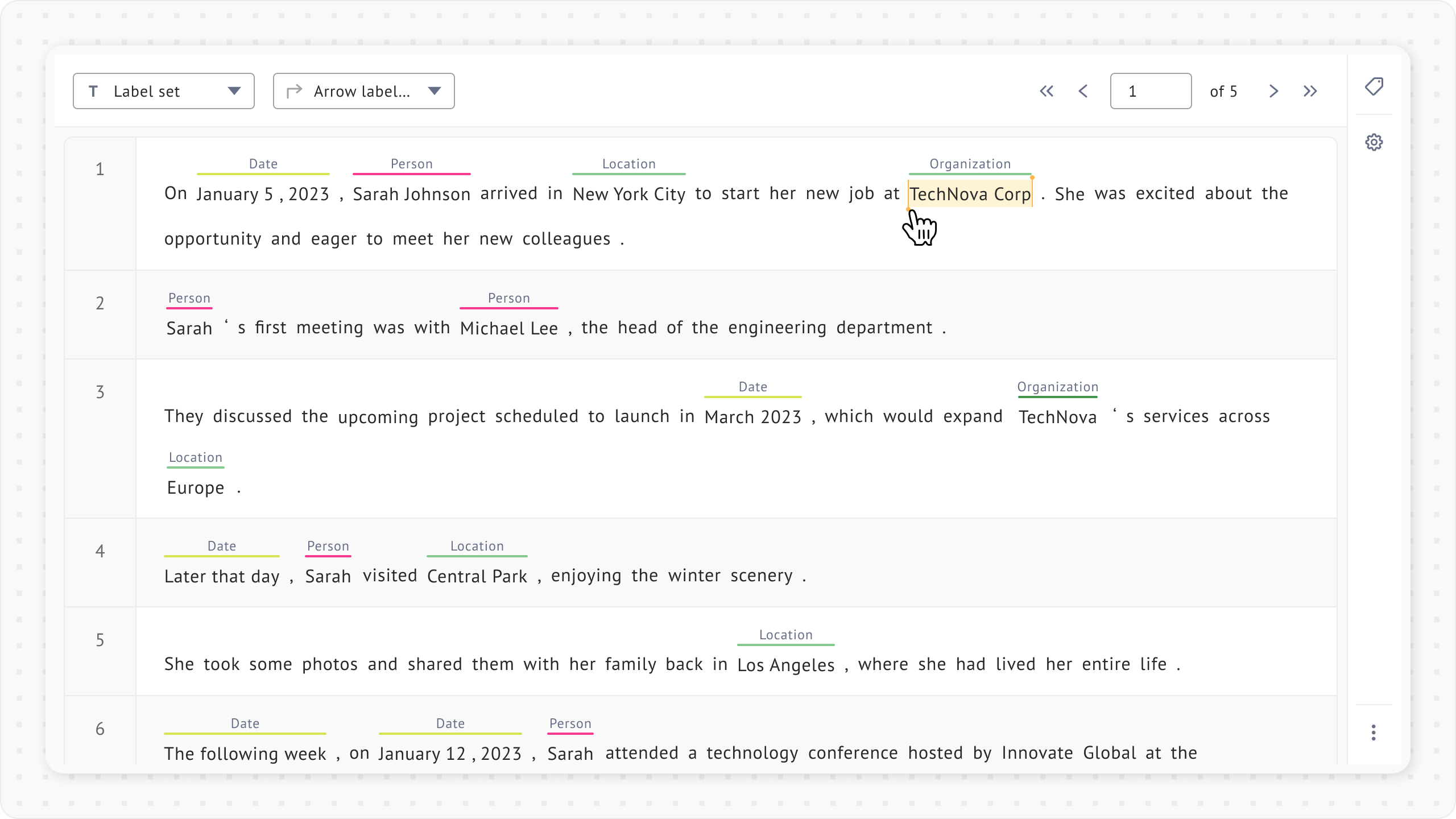Jump to the first page with double-left arrows
This screenshot has height=819, width=1456.
1046,91
